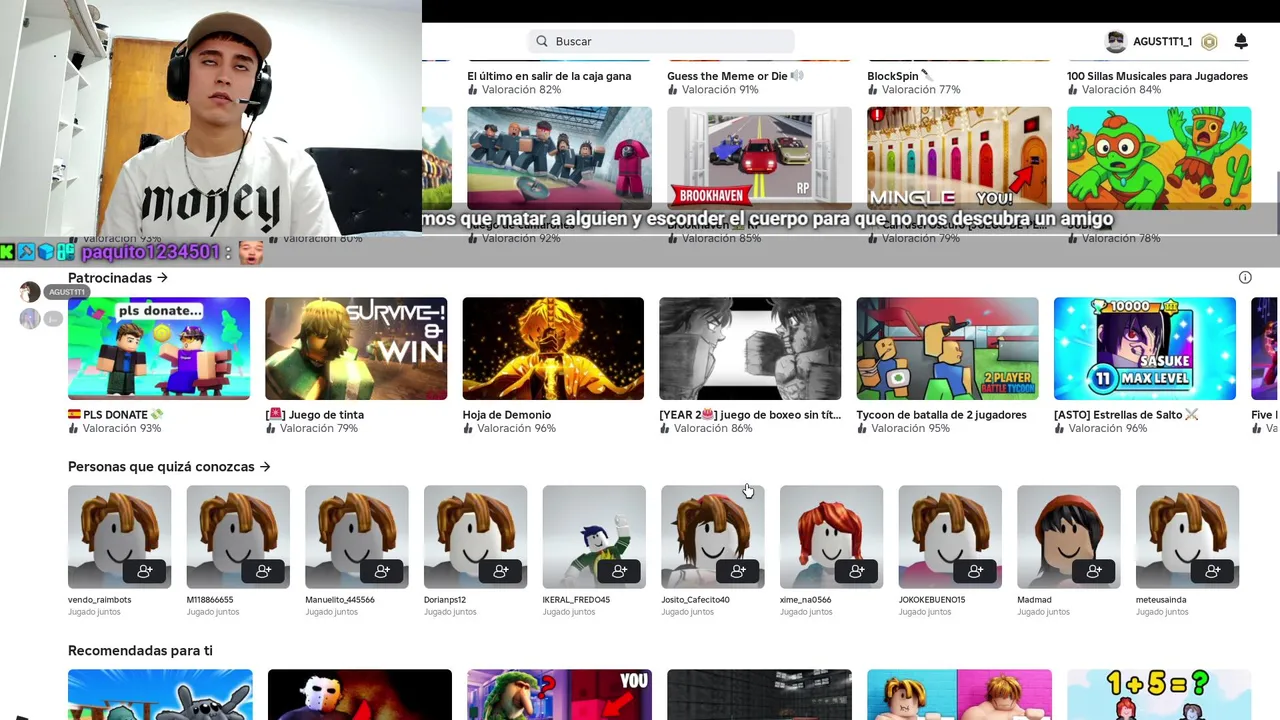This screenshot has width=1280, height=720.
Task: Click username JOKOKEBUENO15 text
Action: pyautogui.click(x=932, y=600)
